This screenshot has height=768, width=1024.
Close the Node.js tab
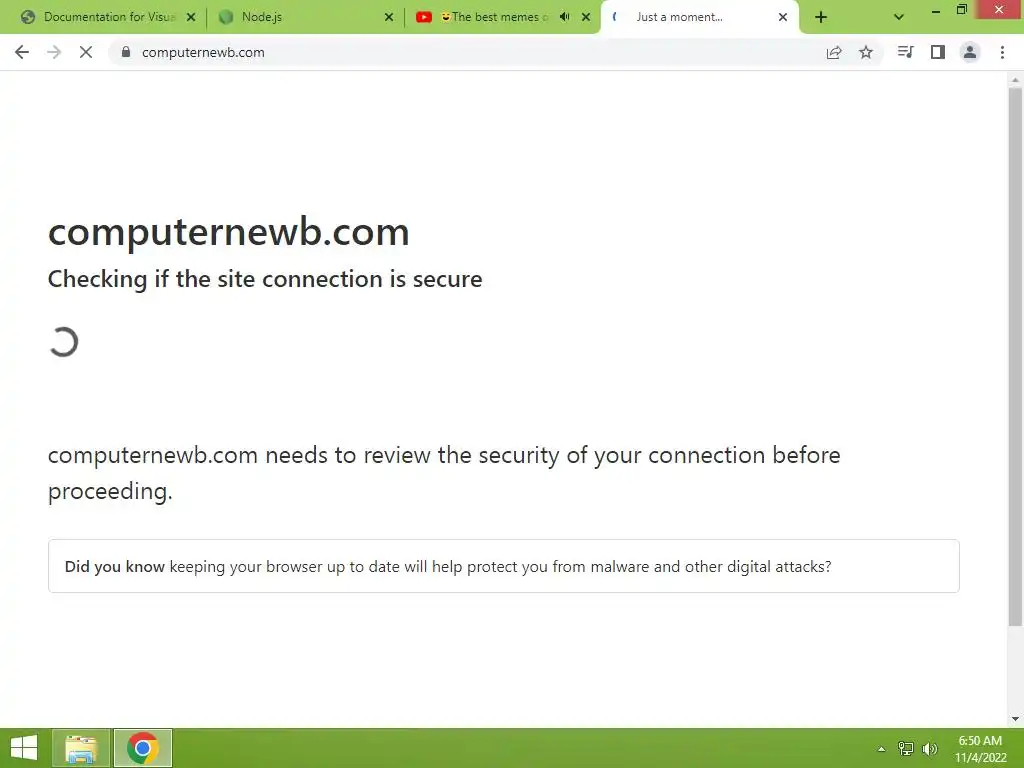click(389, 17)
